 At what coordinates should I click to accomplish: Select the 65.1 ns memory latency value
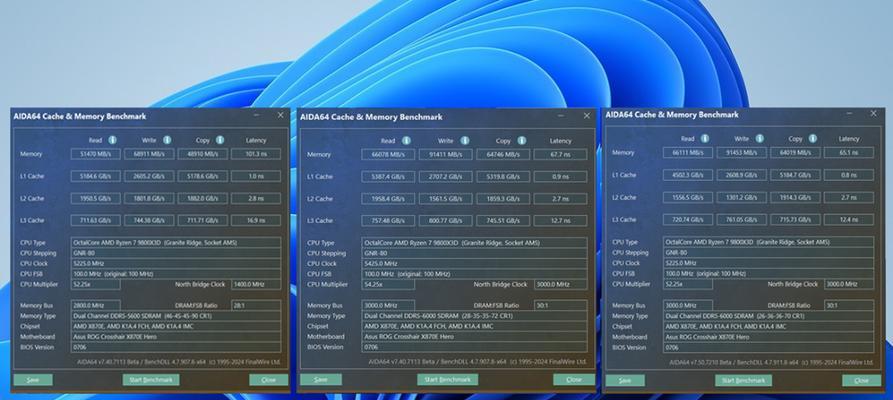click(849, 153)
